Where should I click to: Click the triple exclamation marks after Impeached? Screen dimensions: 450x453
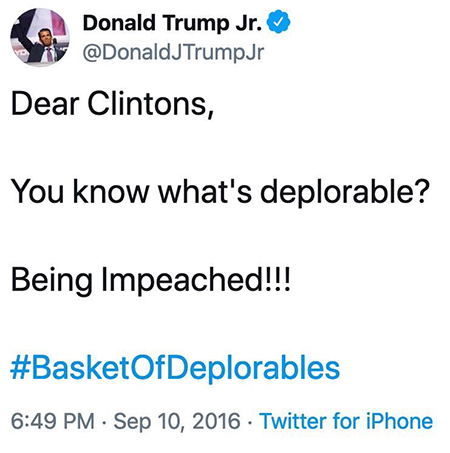277,279
